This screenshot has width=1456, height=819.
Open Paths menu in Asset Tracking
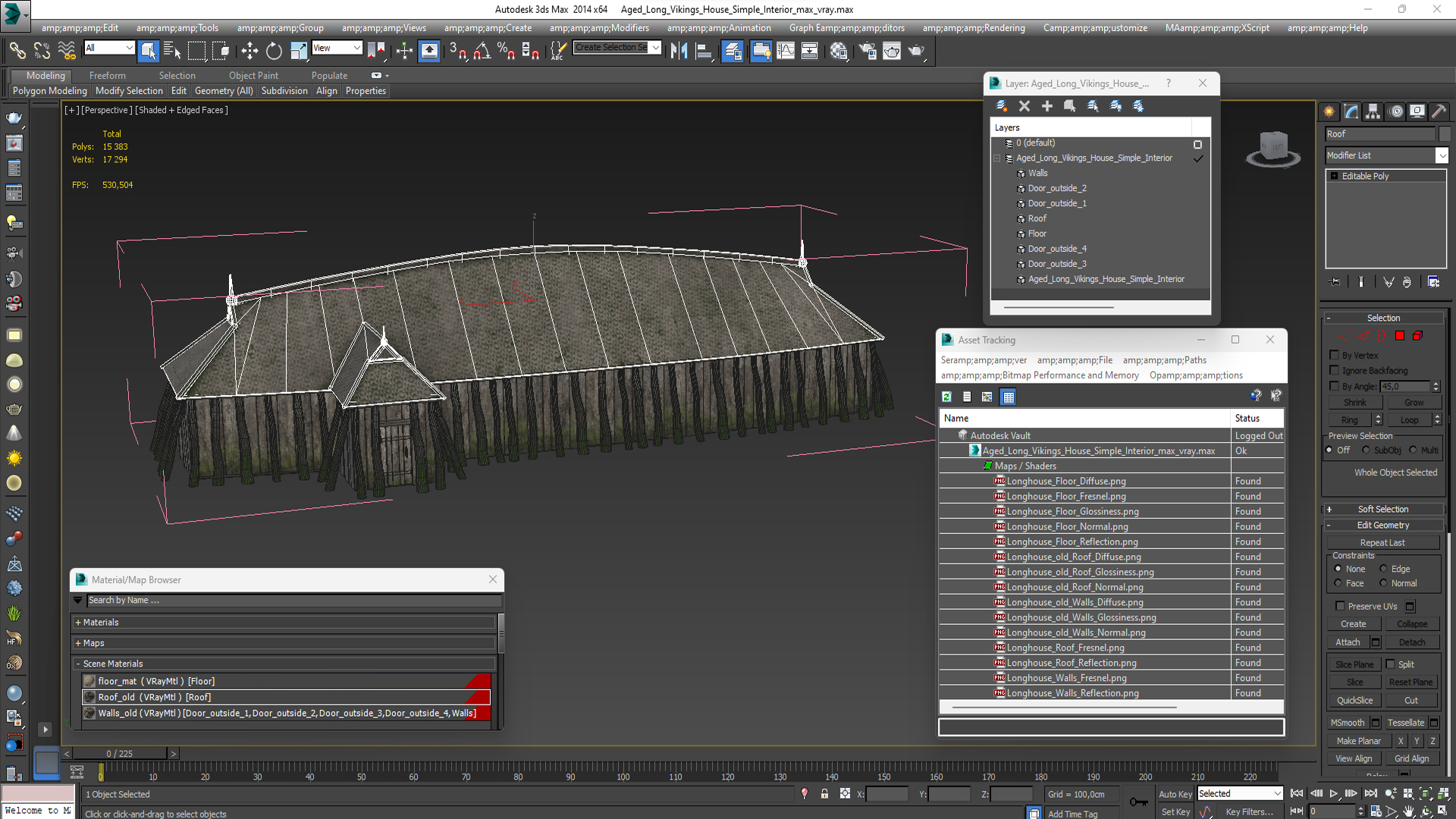[1165, 360]
